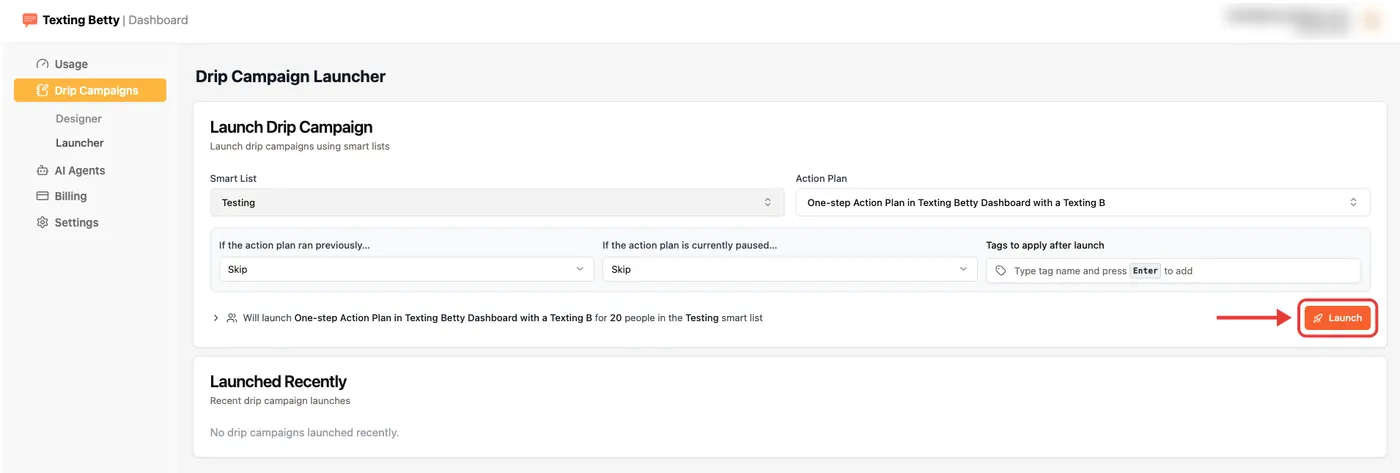
Task: Click the Drip Campaigns edit icon
Action: point(42,90)
